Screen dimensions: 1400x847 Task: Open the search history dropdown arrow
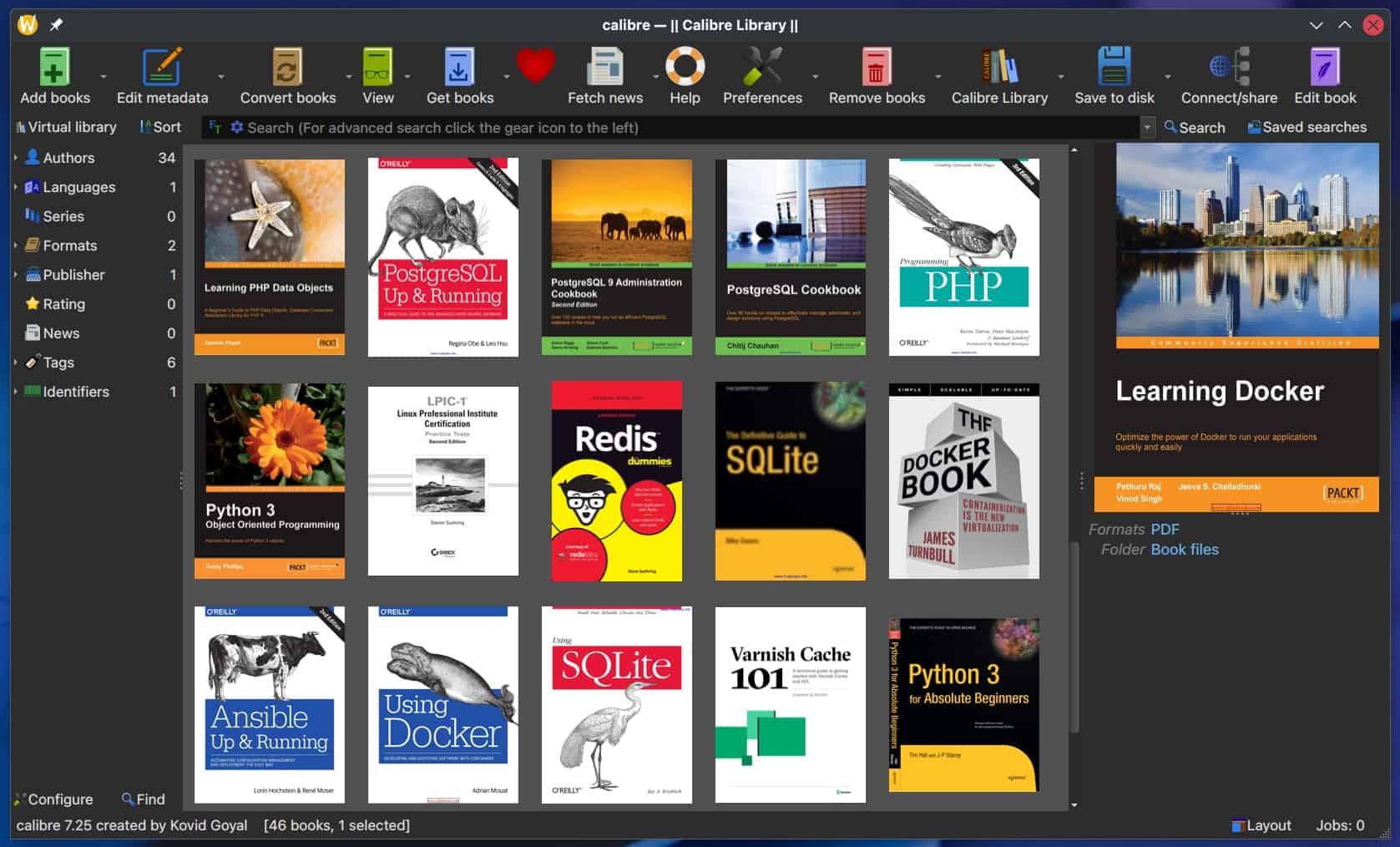(x=1149, y=127)
